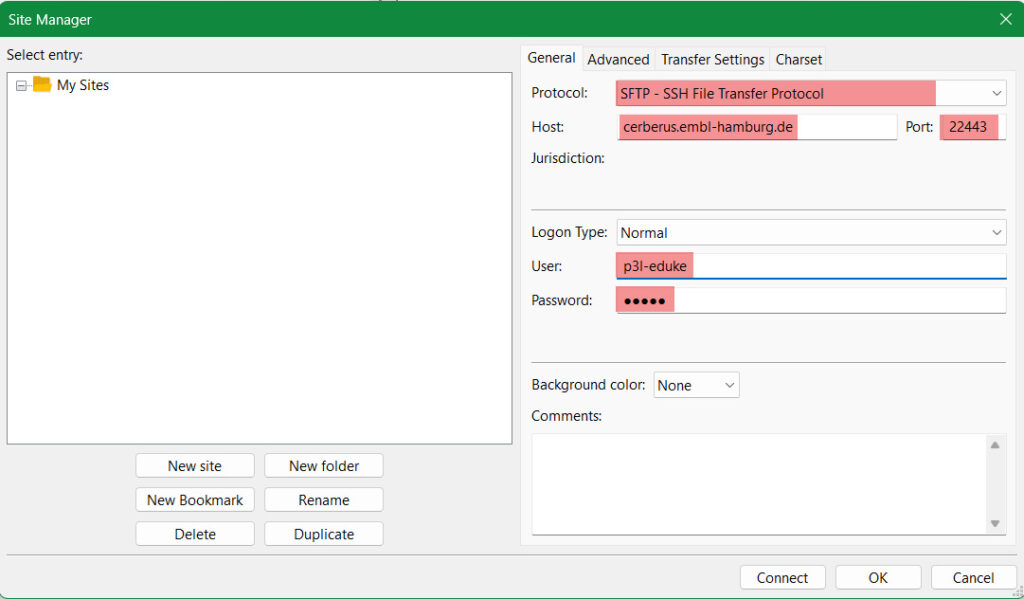
Task: Close the Site Manager dialog
Action: pos(1005,18)
